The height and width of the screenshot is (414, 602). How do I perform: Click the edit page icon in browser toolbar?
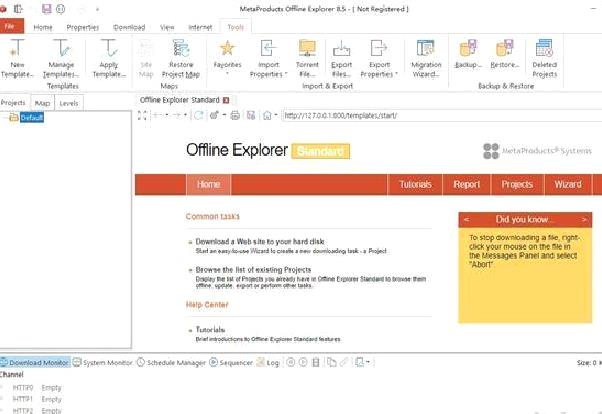click(214, 115)
